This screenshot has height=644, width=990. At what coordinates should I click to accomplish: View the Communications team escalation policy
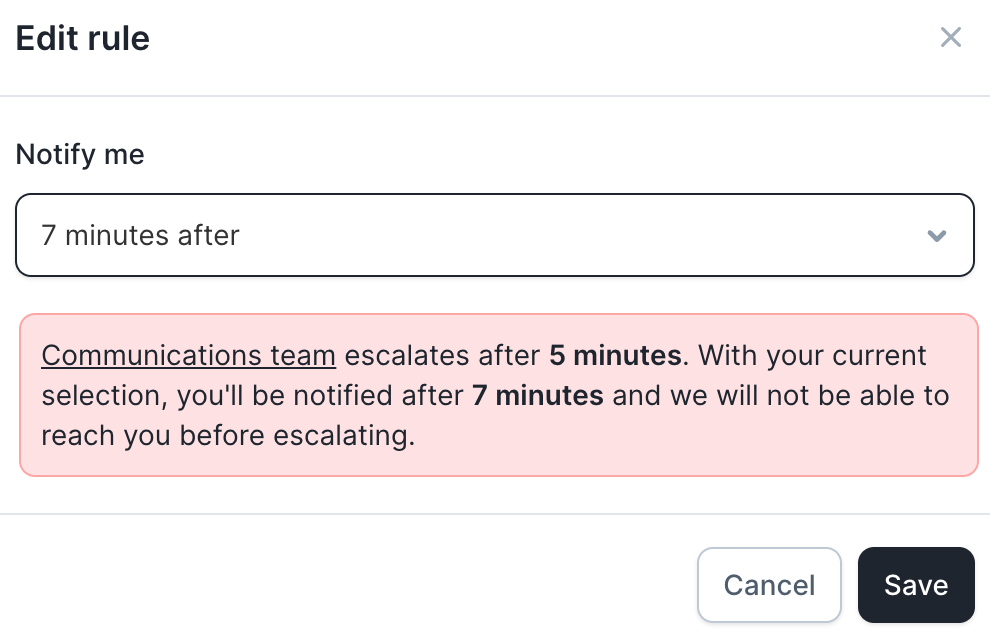188,355
